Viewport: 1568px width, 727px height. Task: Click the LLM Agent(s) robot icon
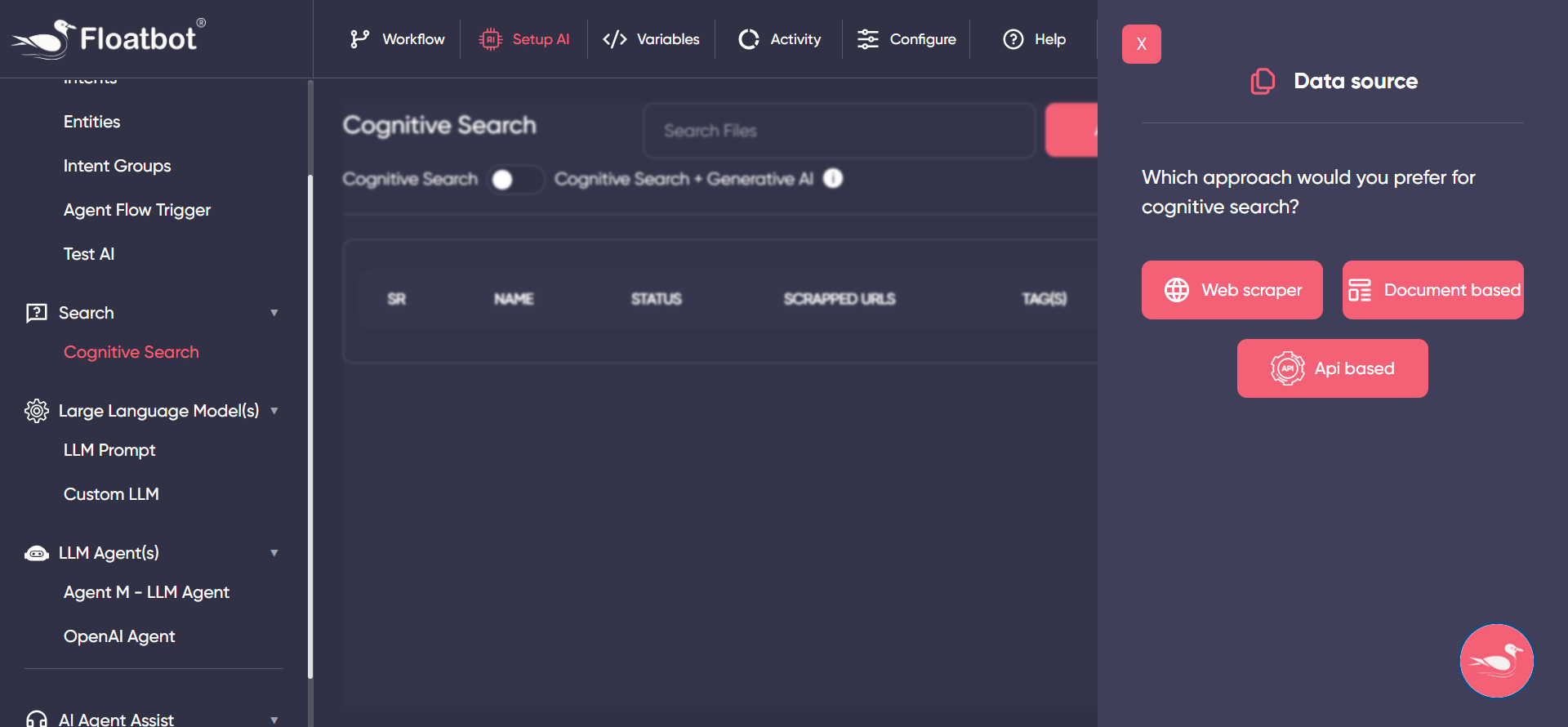[37, 554]
